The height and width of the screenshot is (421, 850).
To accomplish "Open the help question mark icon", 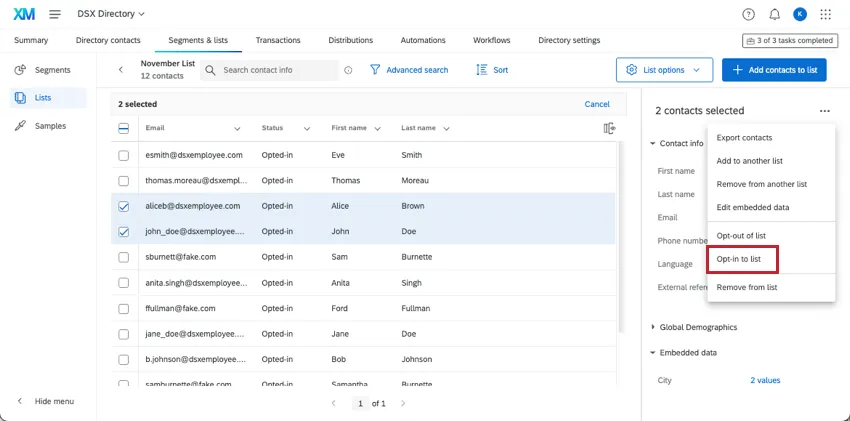I will pyautogui.click(x=749, y=14).
